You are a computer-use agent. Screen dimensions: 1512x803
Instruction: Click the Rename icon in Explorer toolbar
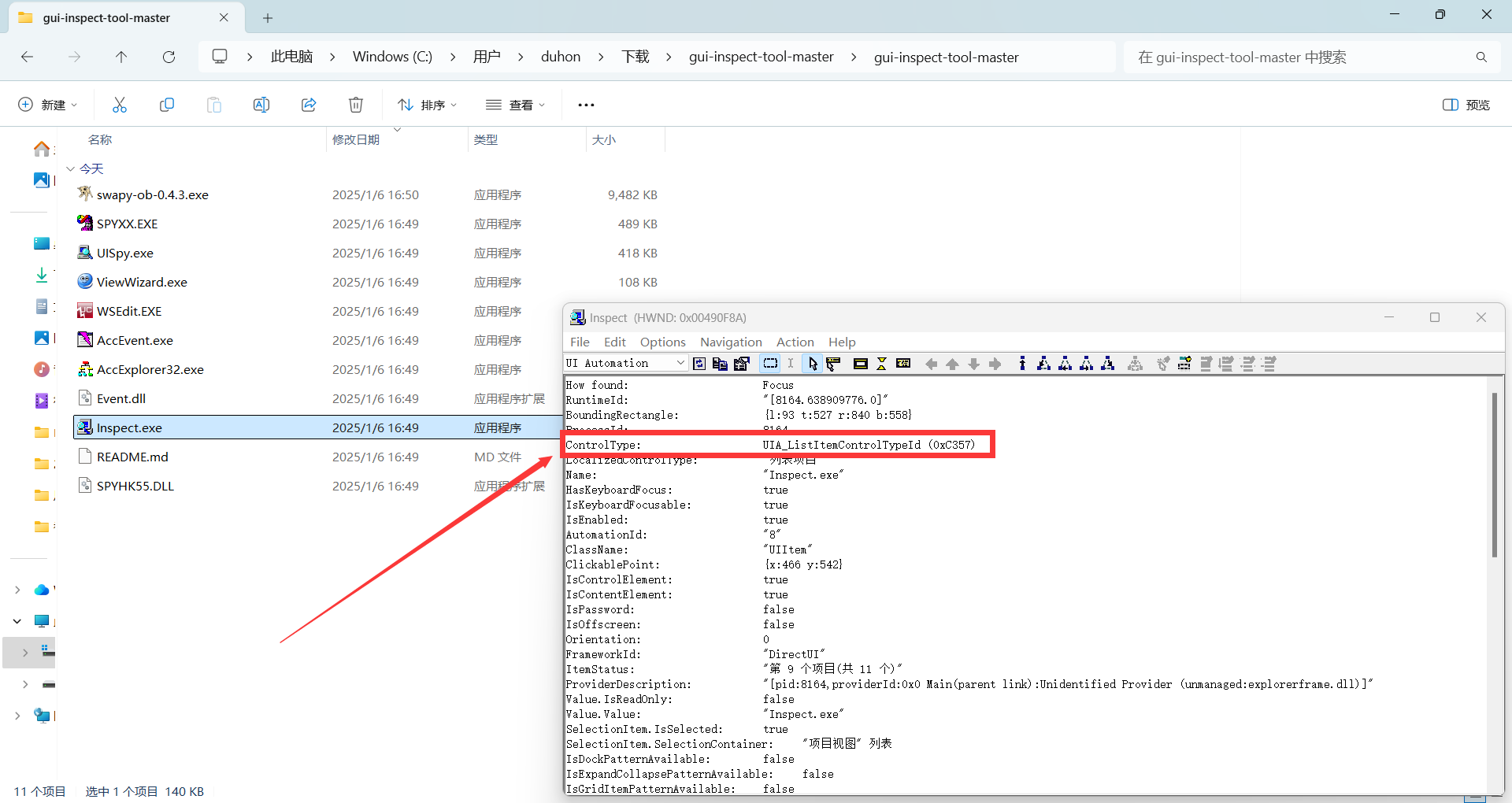(261, 105)
